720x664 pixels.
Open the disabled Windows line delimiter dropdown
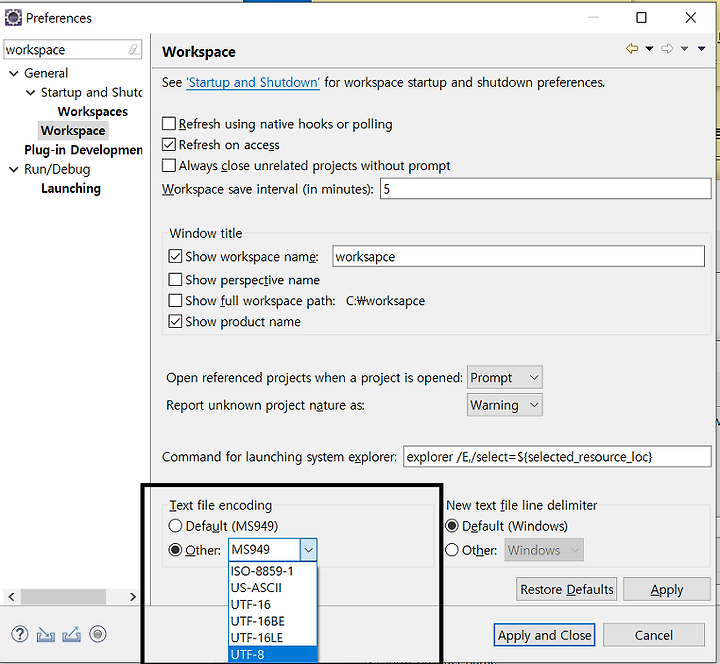coord(544,550)
